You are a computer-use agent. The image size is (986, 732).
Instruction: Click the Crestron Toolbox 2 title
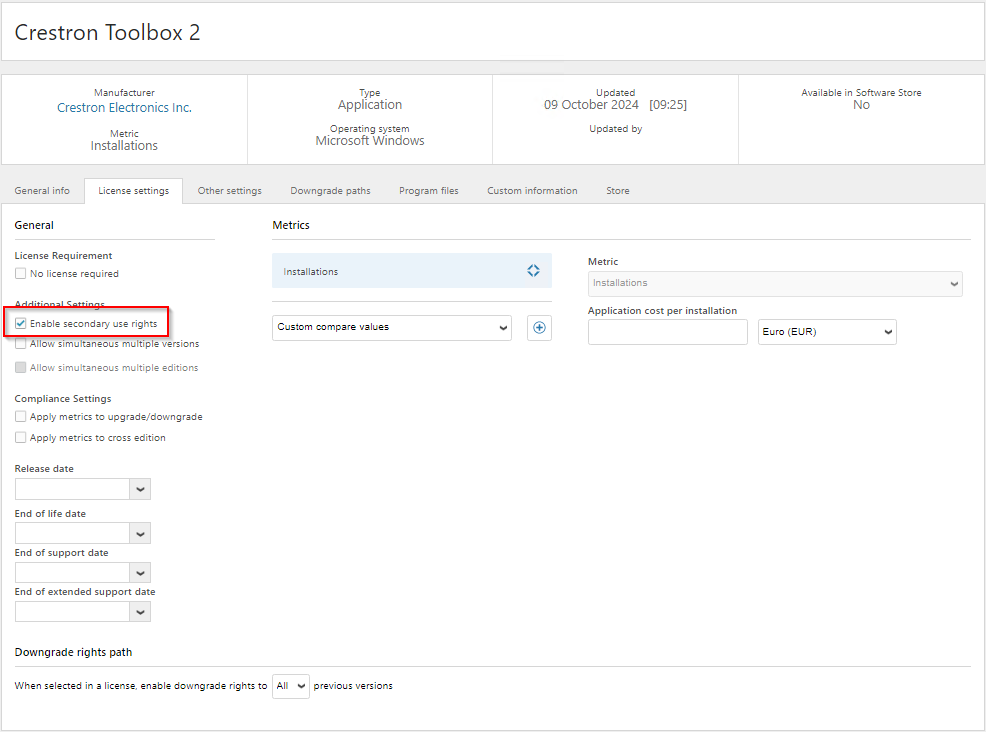(x=108, y=32)
